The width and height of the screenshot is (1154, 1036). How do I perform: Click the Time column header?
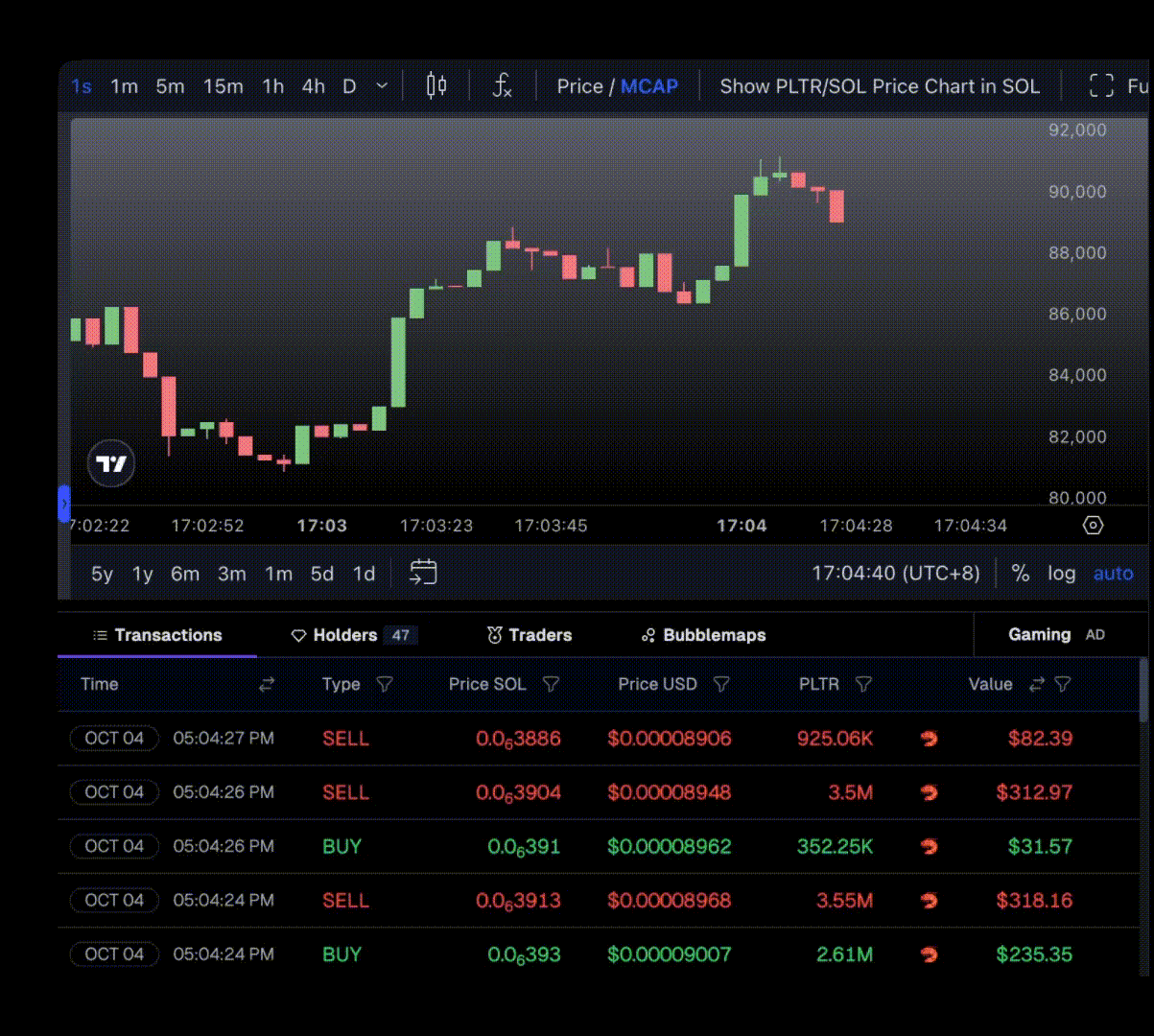tap(100, 684)
